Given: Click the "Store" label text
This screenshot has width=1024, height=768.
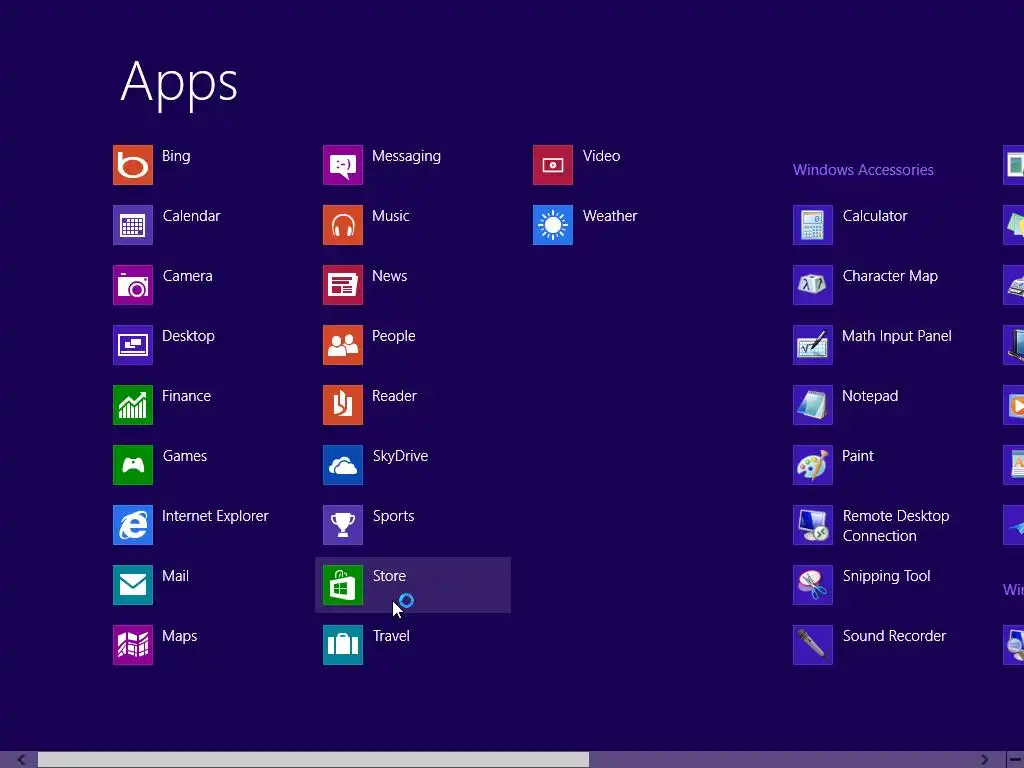Looking at the screenshot, I should click(389, 576).
